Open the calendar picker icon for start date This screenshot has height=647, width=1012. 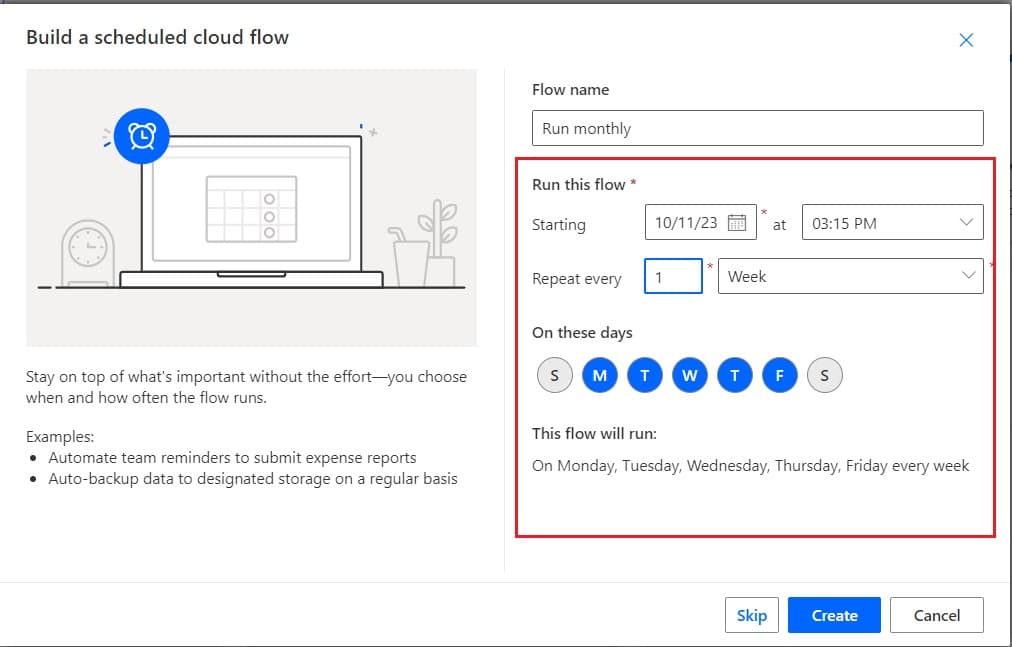[x=736, y=223]
